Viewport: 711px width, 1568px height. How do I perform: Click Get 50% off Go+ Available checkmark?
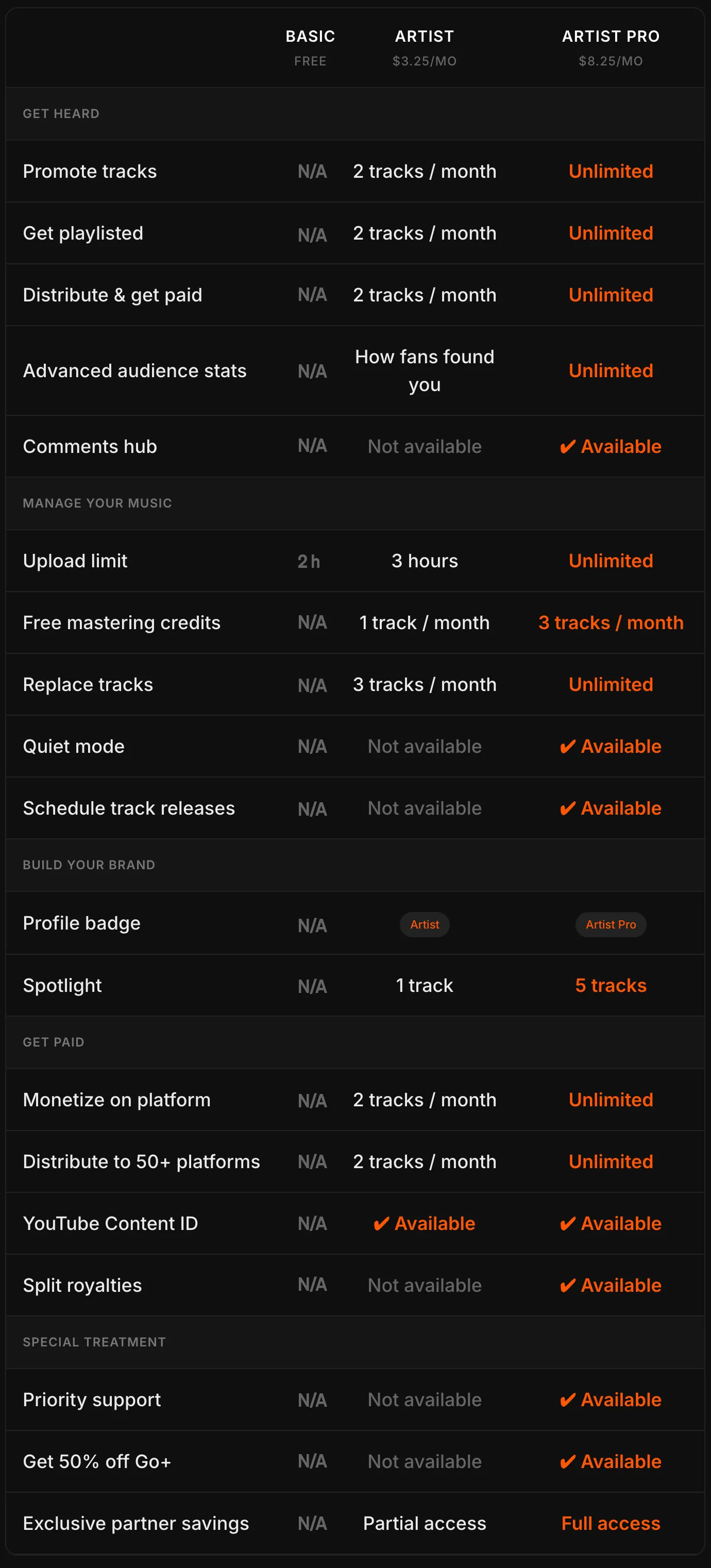(x=611, y=1461)
